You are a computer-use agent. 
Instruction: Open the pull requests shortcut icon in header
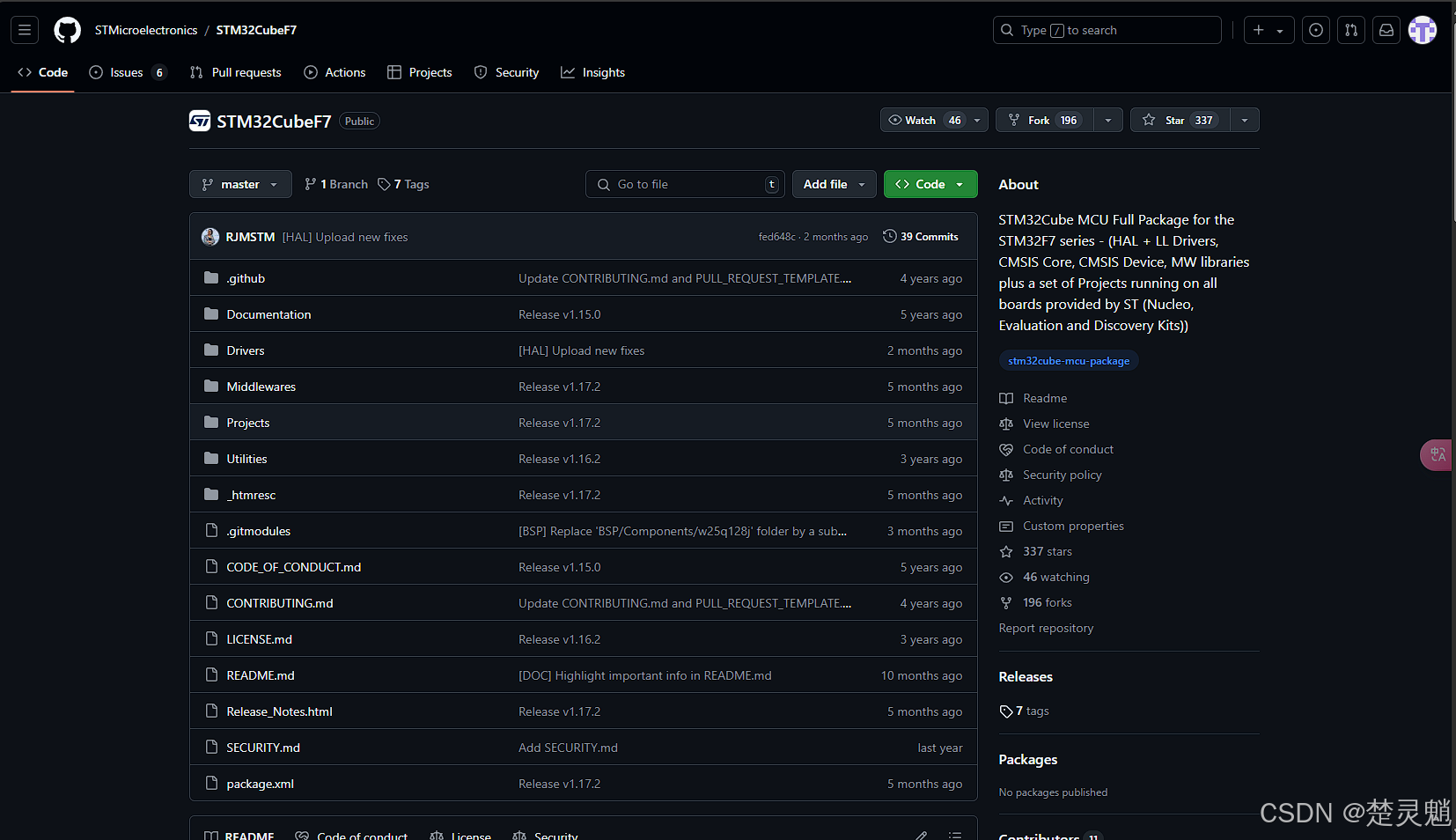point(1350,30)
